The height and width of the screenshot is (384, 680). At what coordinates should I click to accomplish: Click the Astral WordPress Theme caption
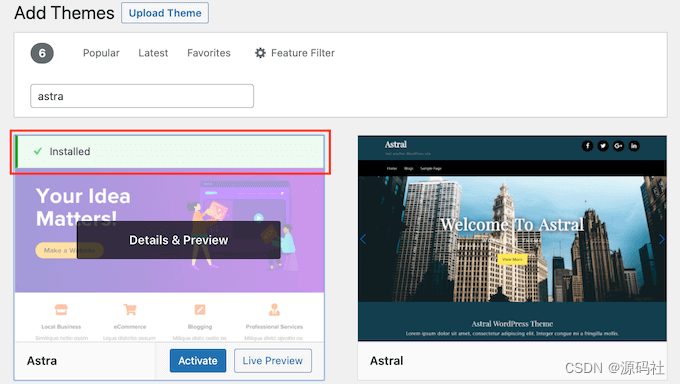click(x=512, y=324)
